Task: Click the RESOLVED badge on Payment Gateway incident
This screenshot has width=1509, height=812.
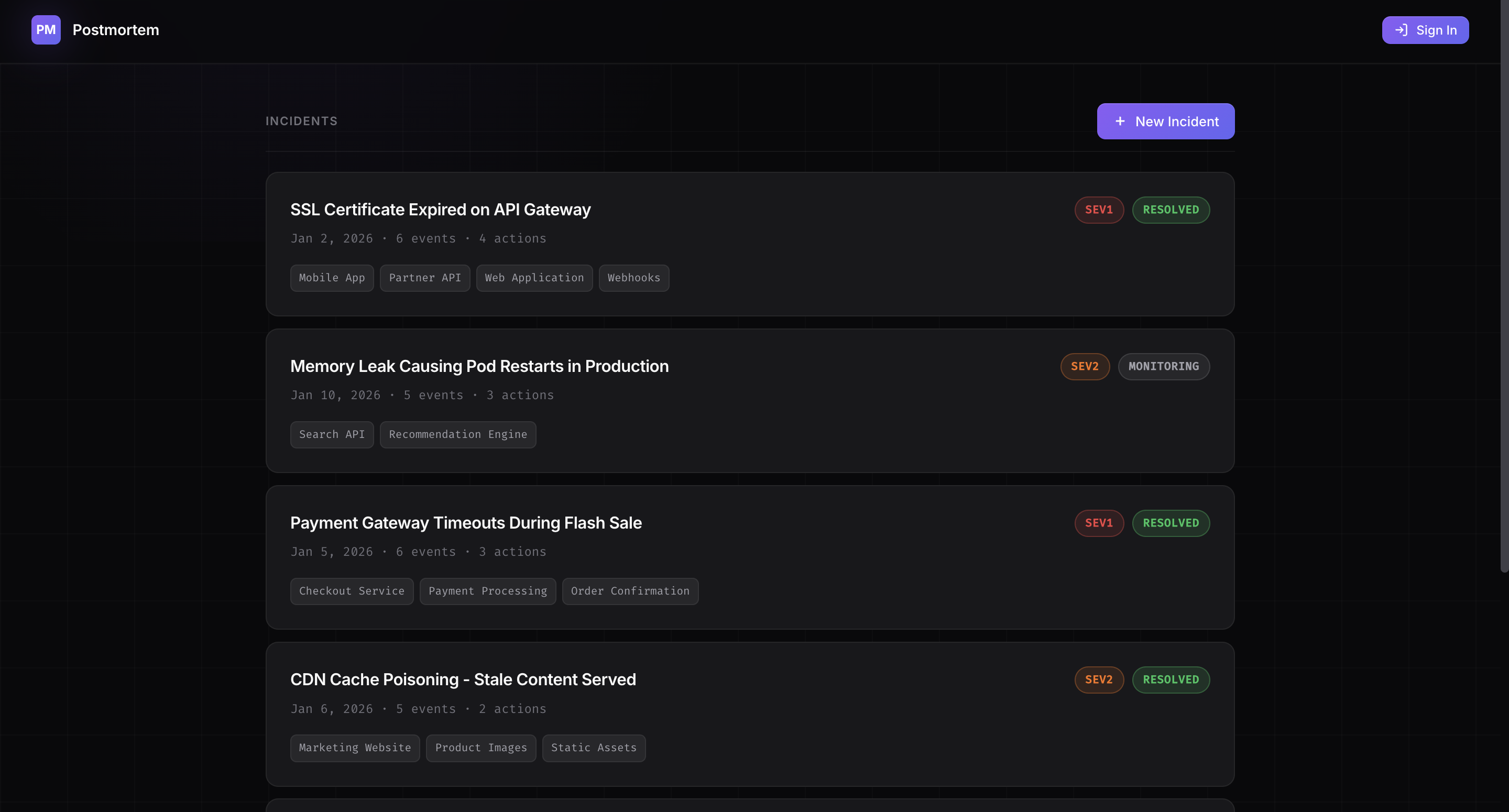Action: pos(1171,523)
